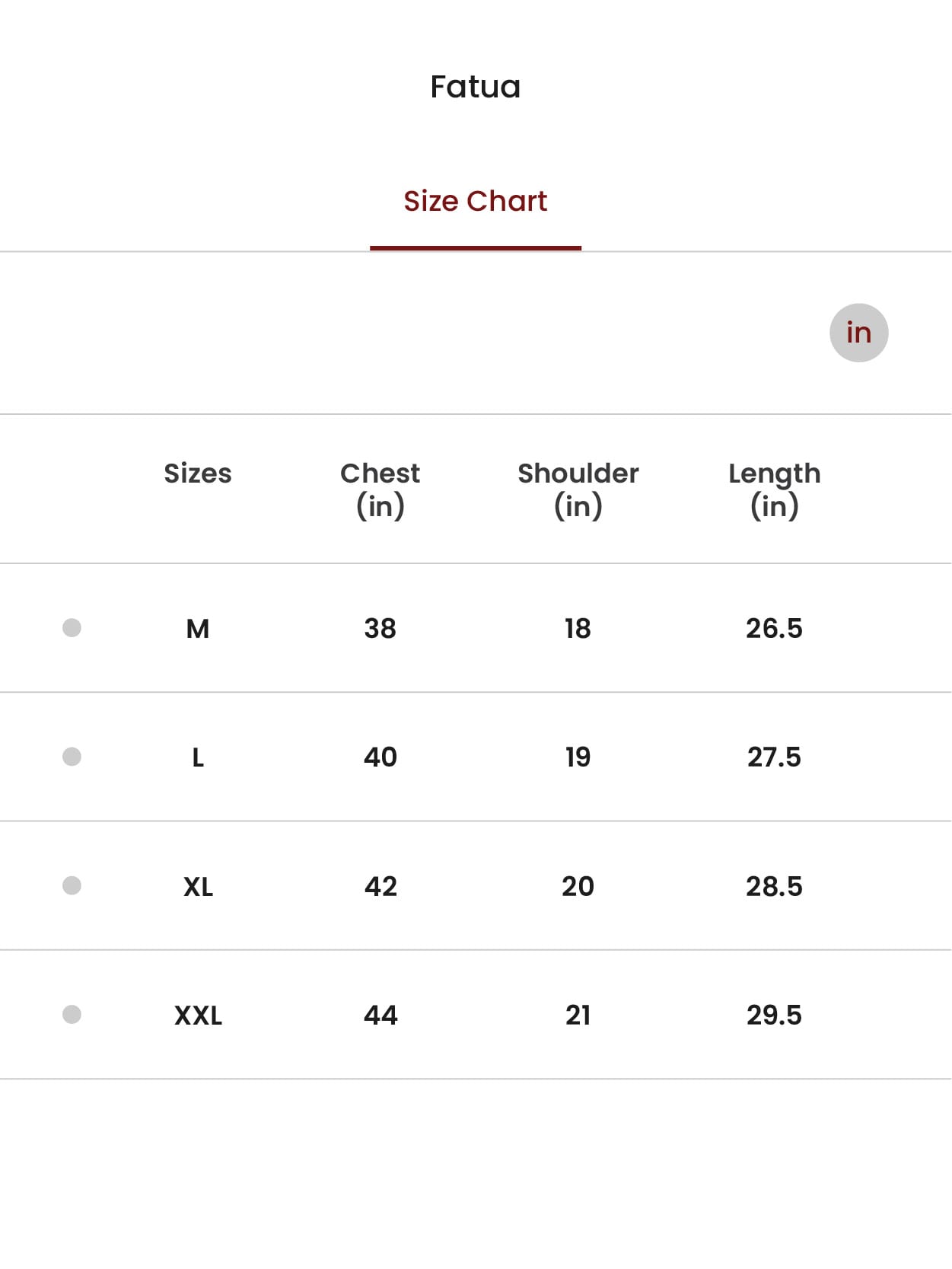Click shoulder value 20 in the table
Image resolution: width=952 pixels, height=1269 pixels.
point(578,887)
